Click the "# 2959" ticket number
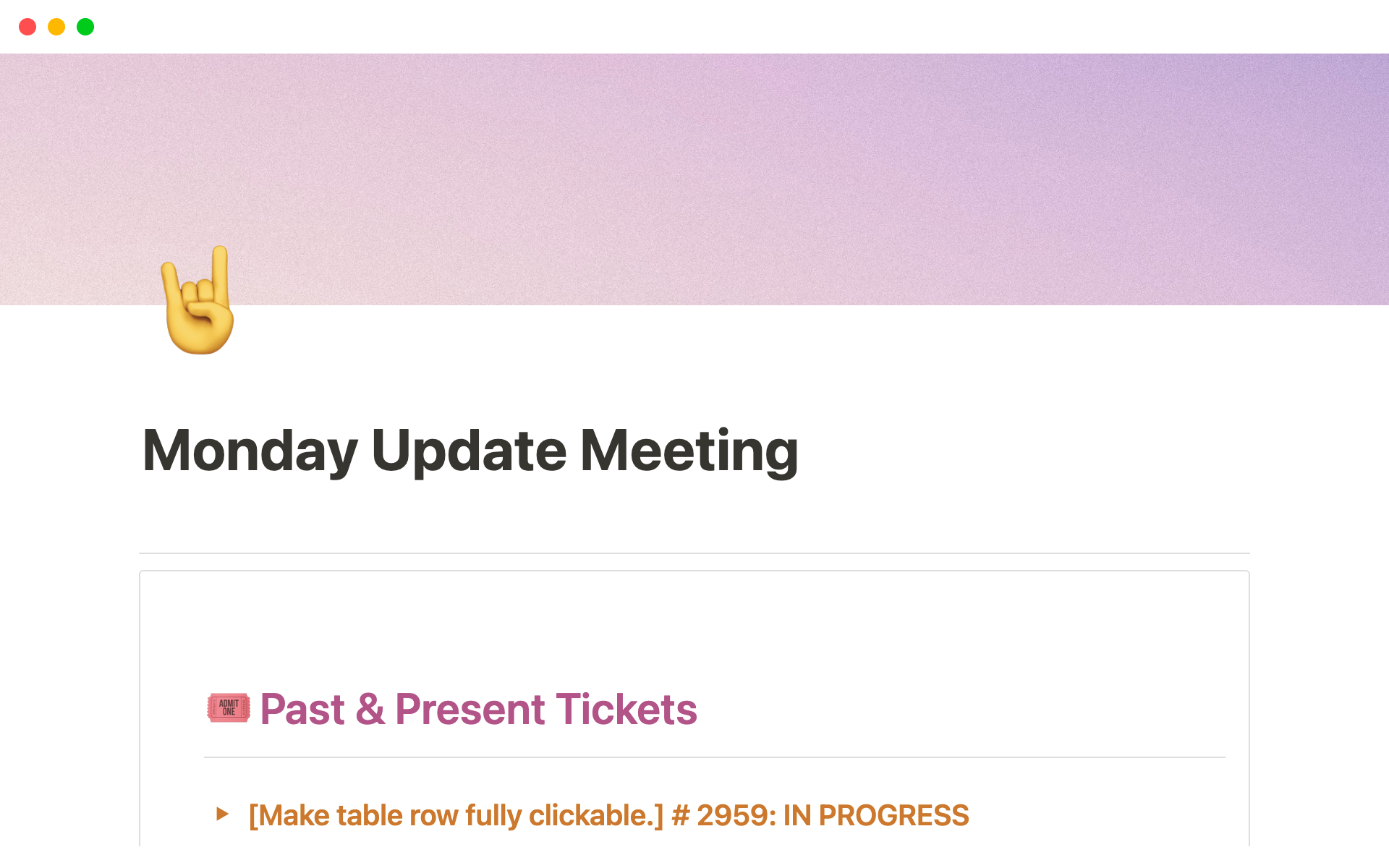The width and height of the screenshot is (1389, 868). click(x=720, y=815)
